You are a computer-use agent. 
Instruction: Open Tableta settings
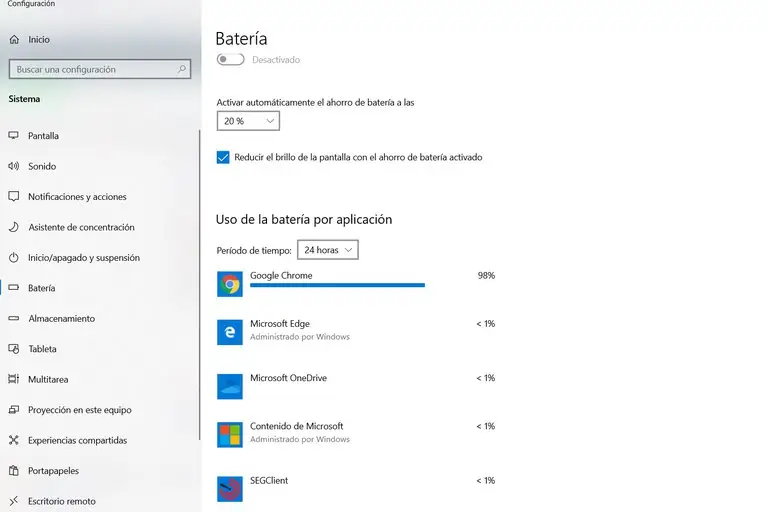click(x=42, y=349)
